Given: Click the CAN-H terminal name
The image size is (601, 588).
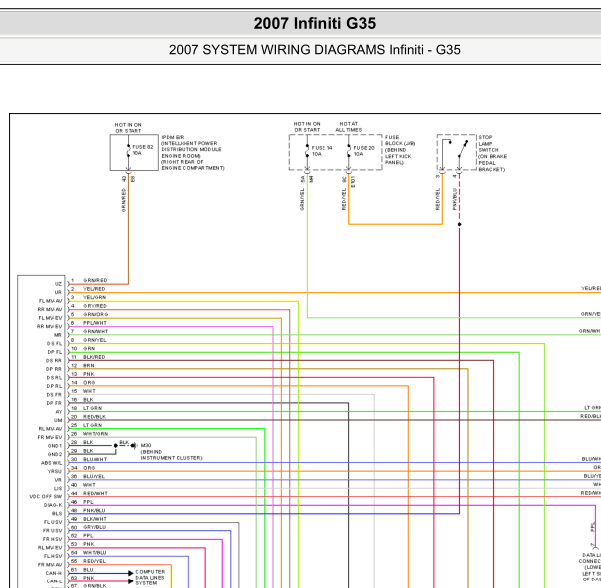Looking at the screenshot, I should (x=54, y=573).
